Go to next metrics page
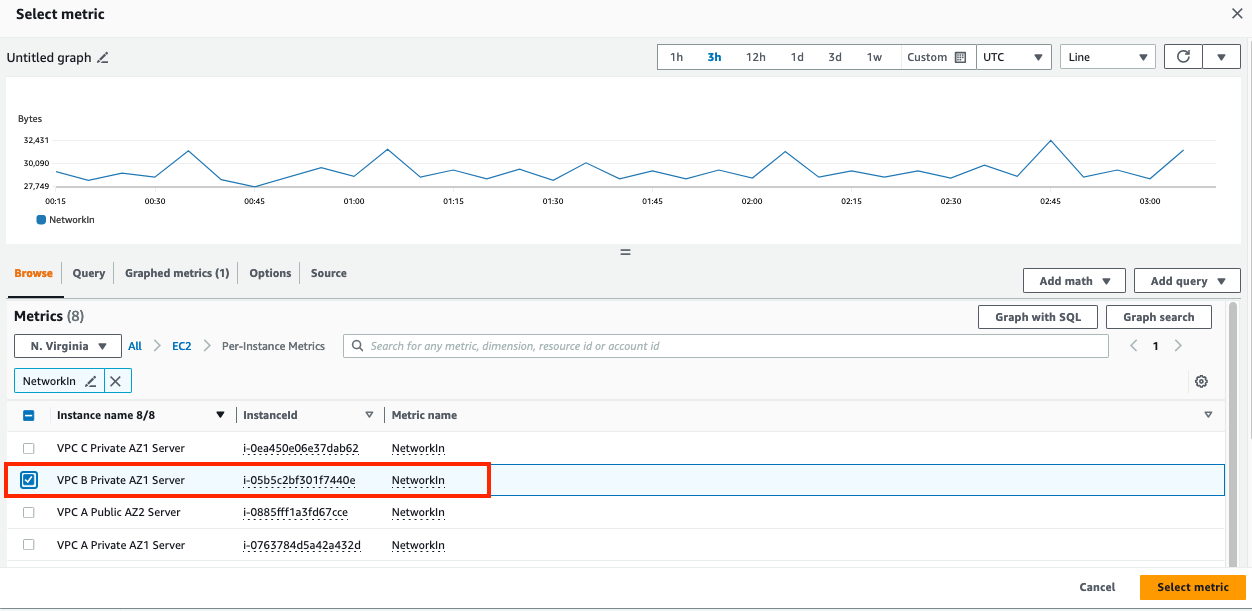Viewport: 1252px width, 611px height. pyautogui.click(x=1179, y=346)
